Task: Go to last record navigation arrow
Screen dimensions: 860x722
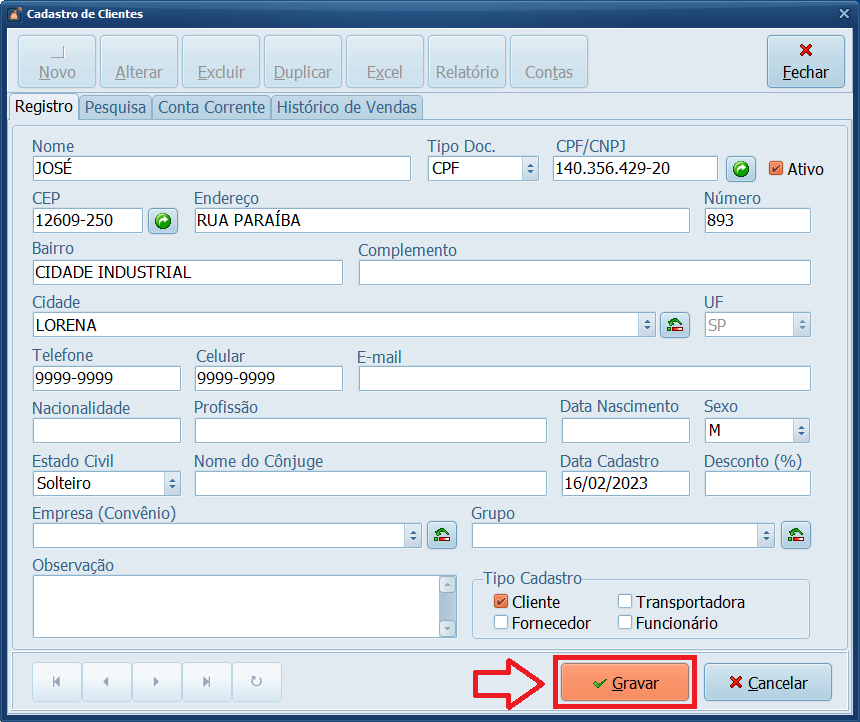Action: pos(207,682)
